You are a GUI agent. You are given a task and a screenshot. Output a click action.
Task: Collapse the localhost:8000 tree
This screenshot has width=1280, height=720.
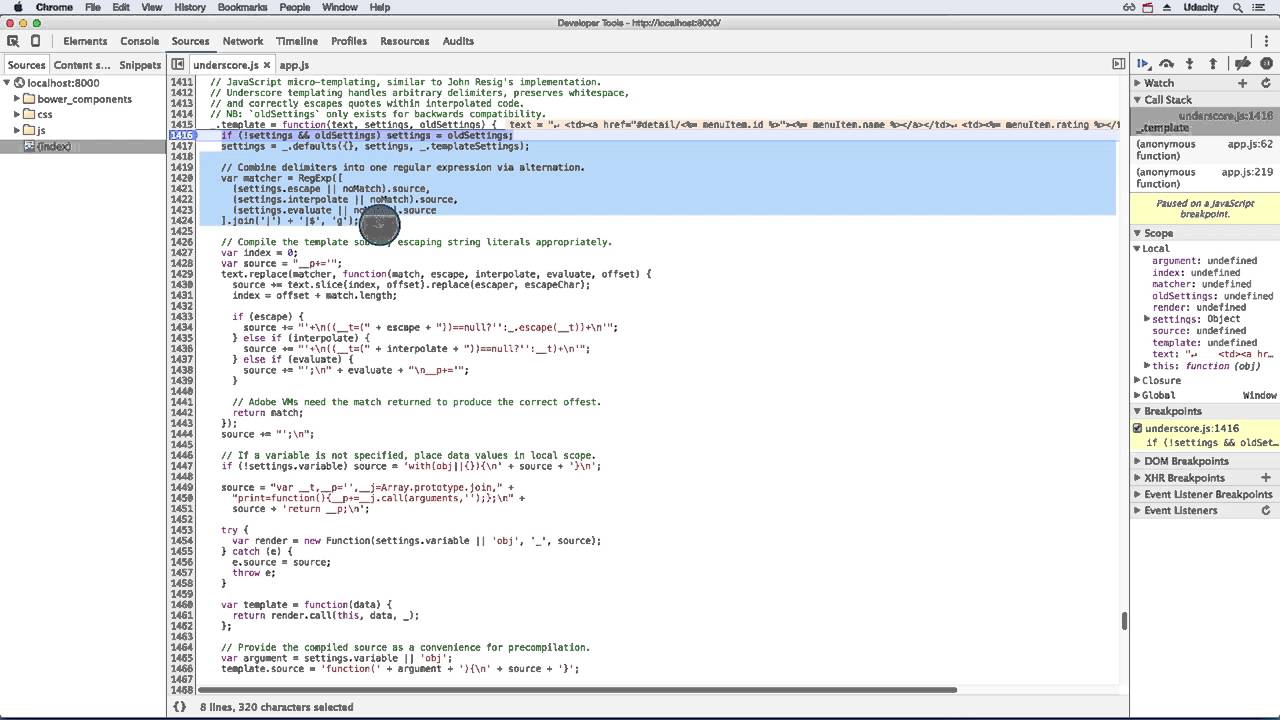(x=7, y=83)
